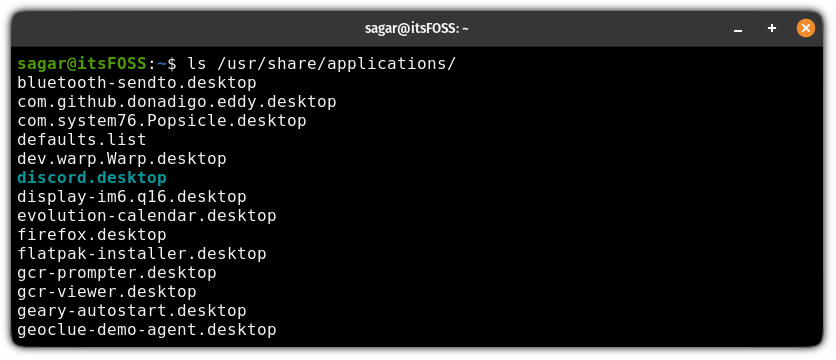The width and height of the screenshot is (836, 360).
Task: Click com.system76.Popsicle.desktop line
Action: 162,121
